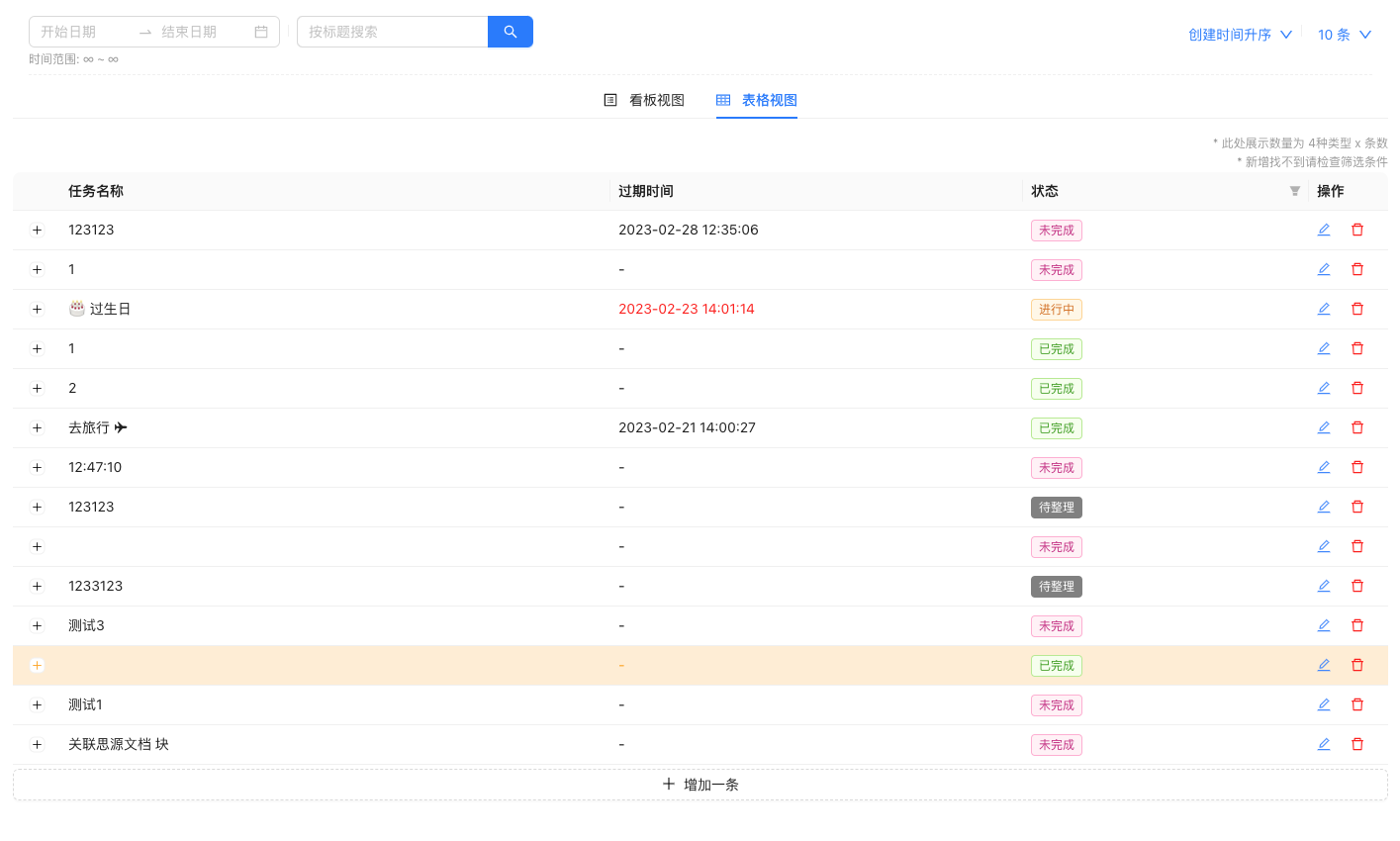Switch to the 看板视图 tab
This screenshot has height=841, width=1400.
coord(656,100)
